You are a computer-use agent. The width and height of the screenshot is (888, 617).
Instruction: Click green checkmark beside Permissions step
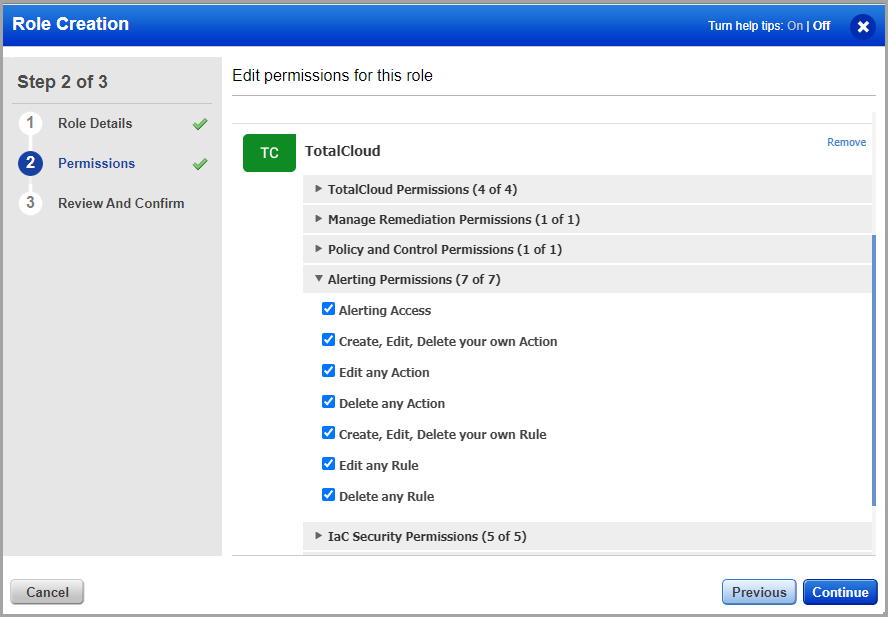(200, 164)
